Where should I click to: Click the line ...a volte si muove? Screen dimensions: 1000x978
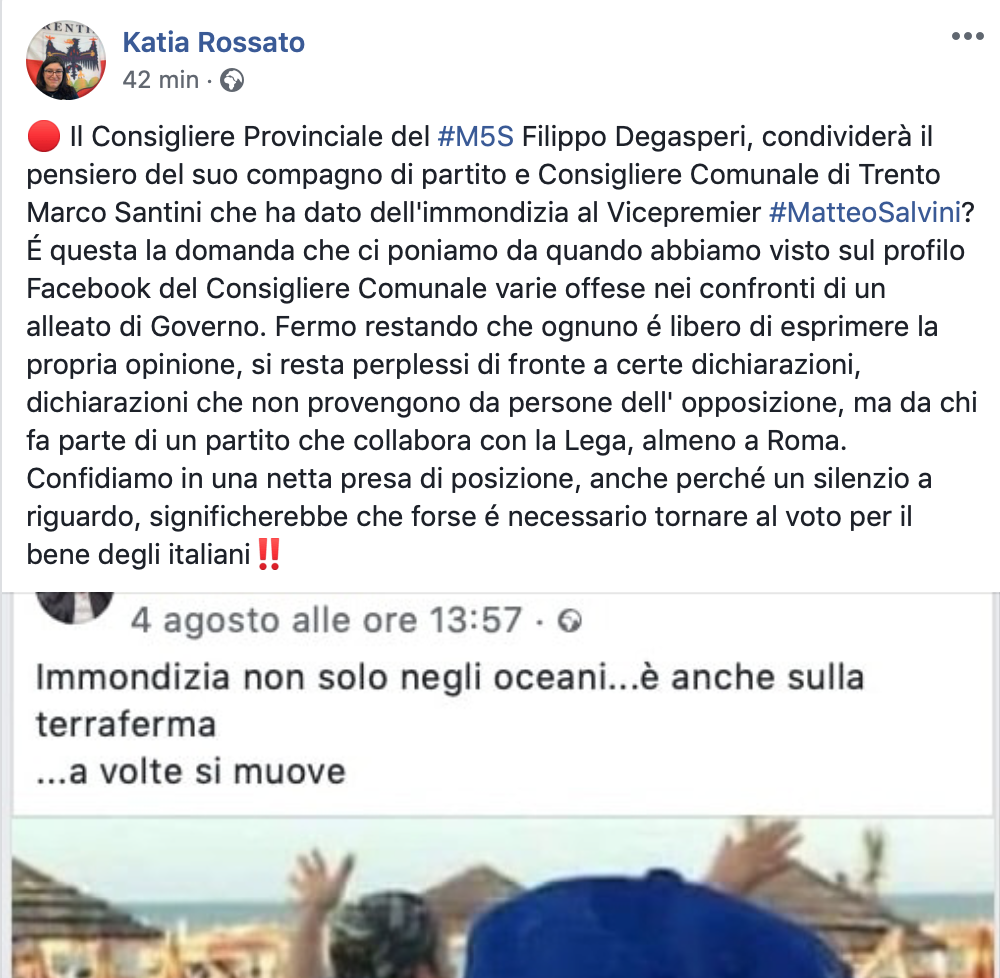click(191, 772)
